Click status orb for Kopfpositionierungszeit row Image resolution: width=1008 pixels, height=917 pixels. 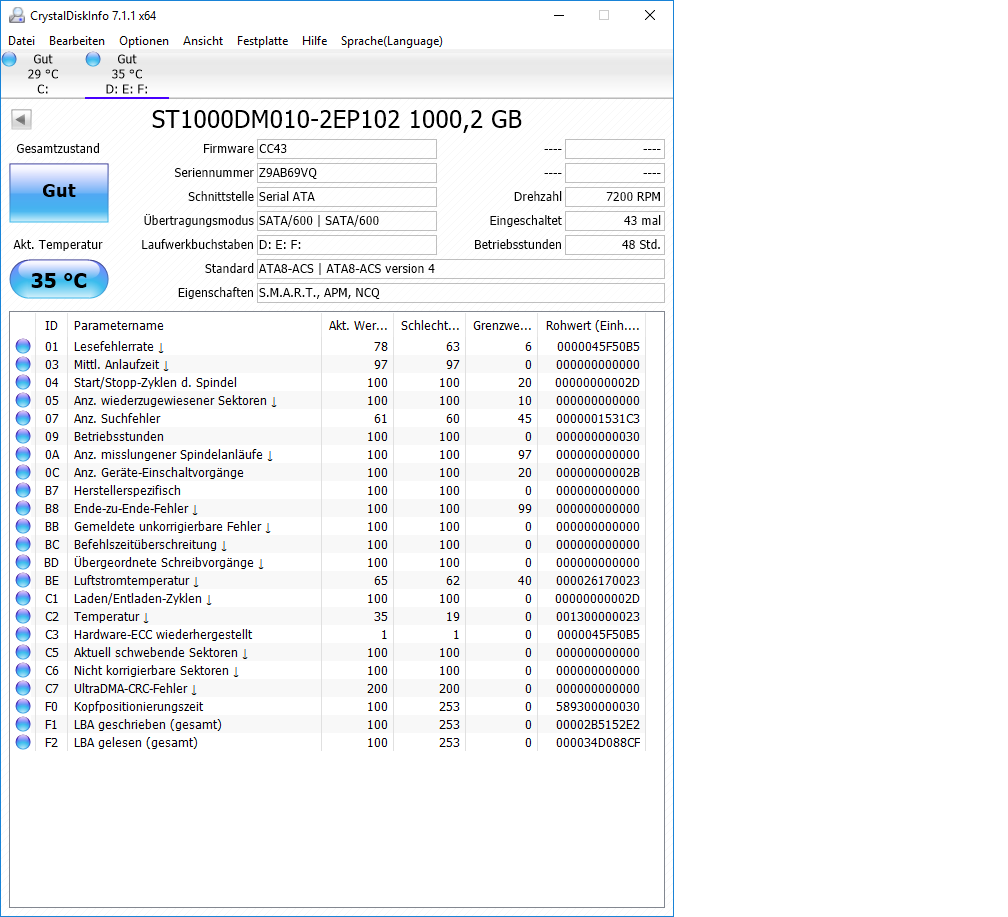[x=23, y=706]
